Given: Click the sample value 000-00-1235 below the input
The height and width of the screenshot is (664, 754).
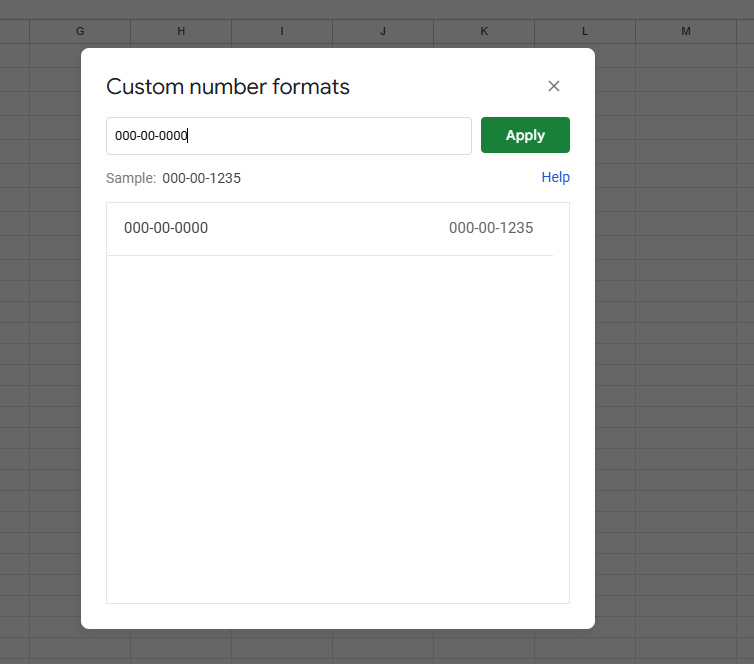Looking at the screenshot, I should tap(201, 178).
